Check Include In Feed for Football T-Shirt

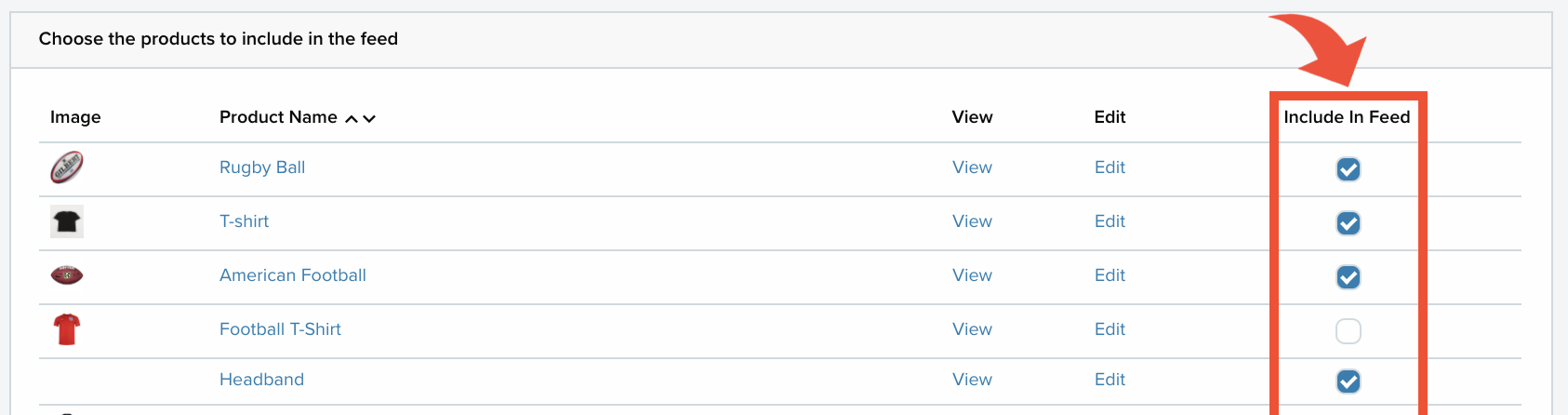click(x=1349, y=331)
